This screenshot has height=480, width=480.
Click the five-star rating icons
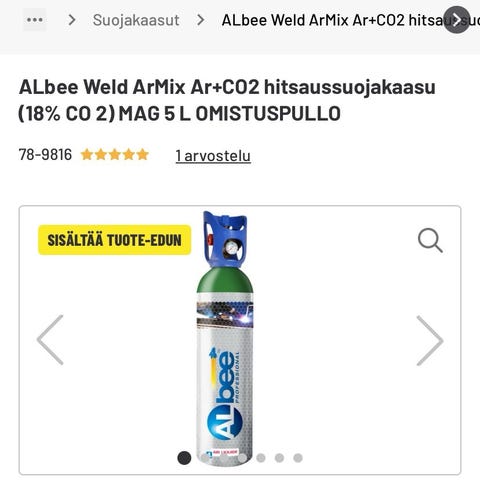click(x=115, y=155)
